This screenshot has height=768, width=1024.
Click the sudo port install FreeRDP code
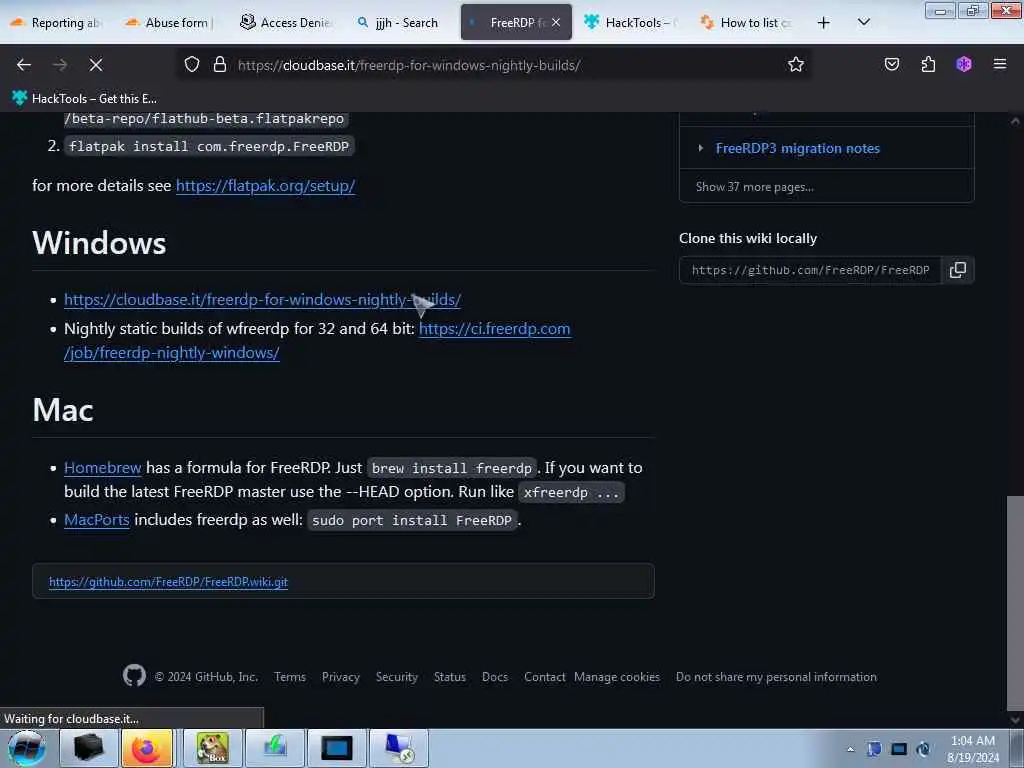pos(412,520)
